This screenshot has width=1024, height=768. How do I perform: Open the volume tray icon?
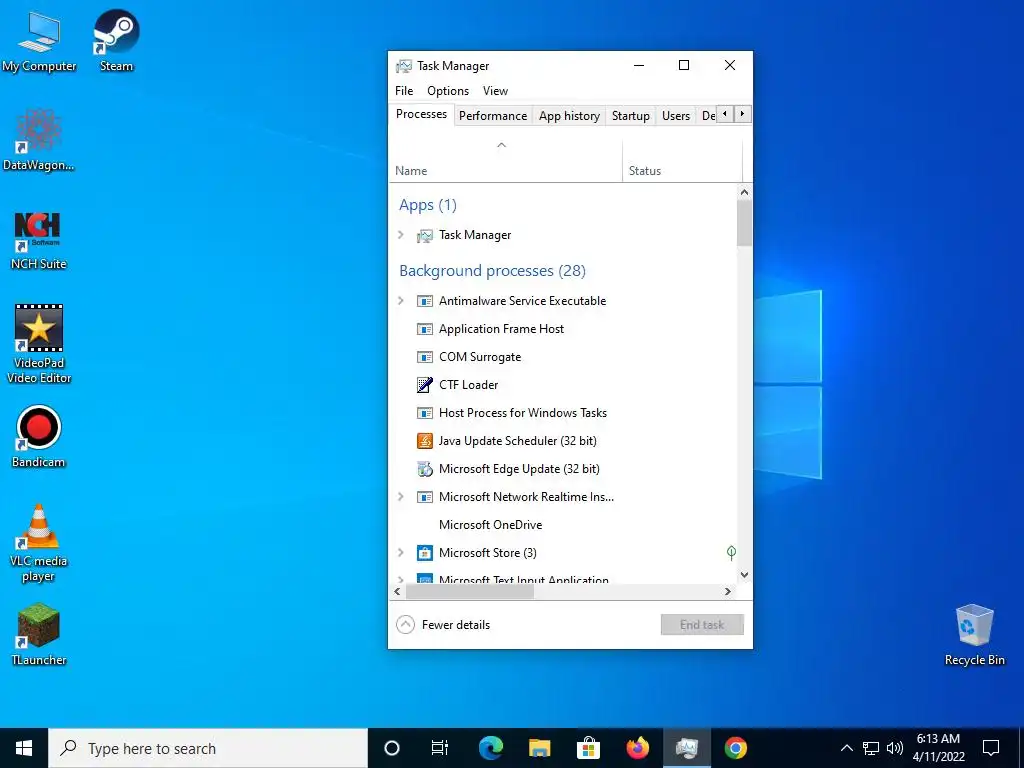point(895,748)
